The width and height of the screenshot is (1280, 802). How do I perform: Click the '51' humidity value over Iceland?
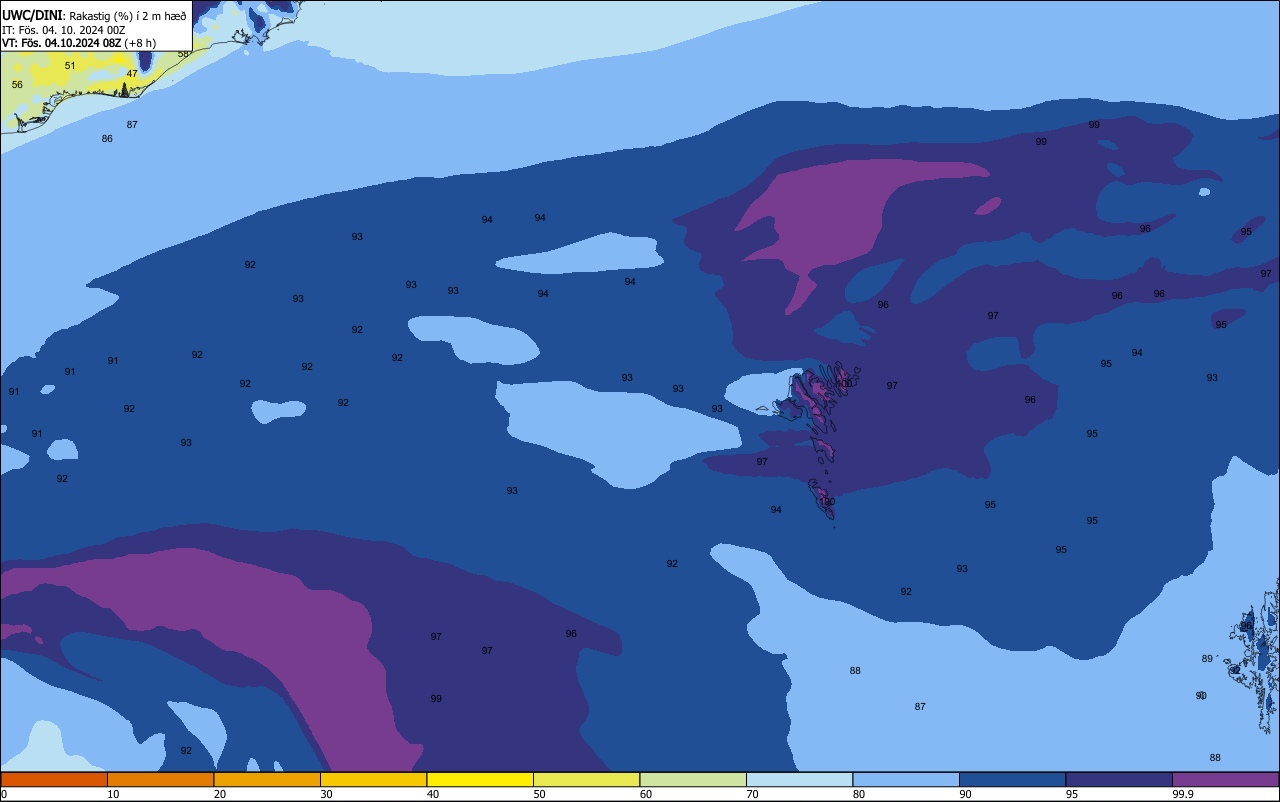[70, 66]
